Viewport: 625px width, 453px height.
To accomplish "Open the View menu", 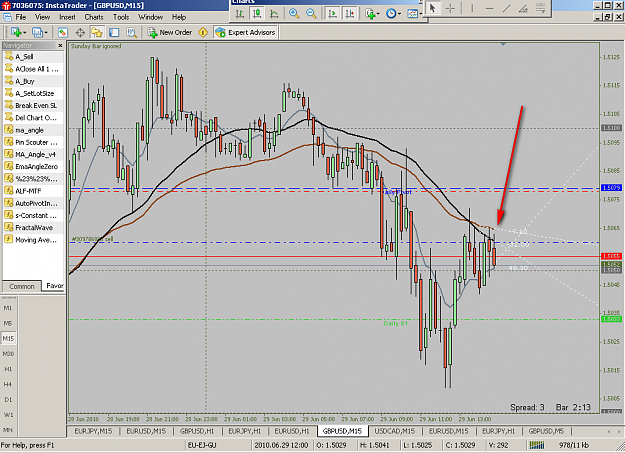I will pos(42,17).
